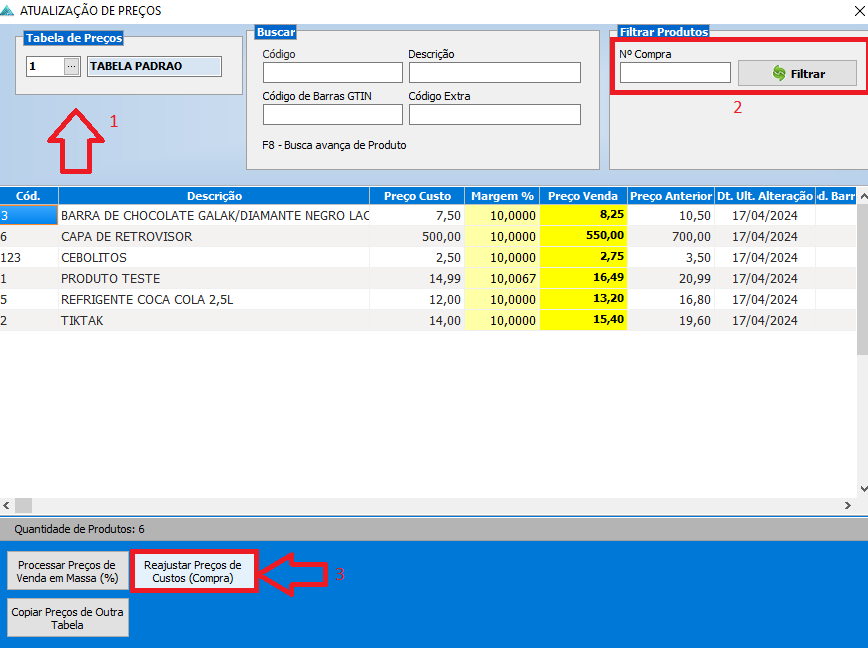Sort by Dt. Ult. Alteração column header
The width and height of the screenshot is (868, 648).
coord(764,196)
